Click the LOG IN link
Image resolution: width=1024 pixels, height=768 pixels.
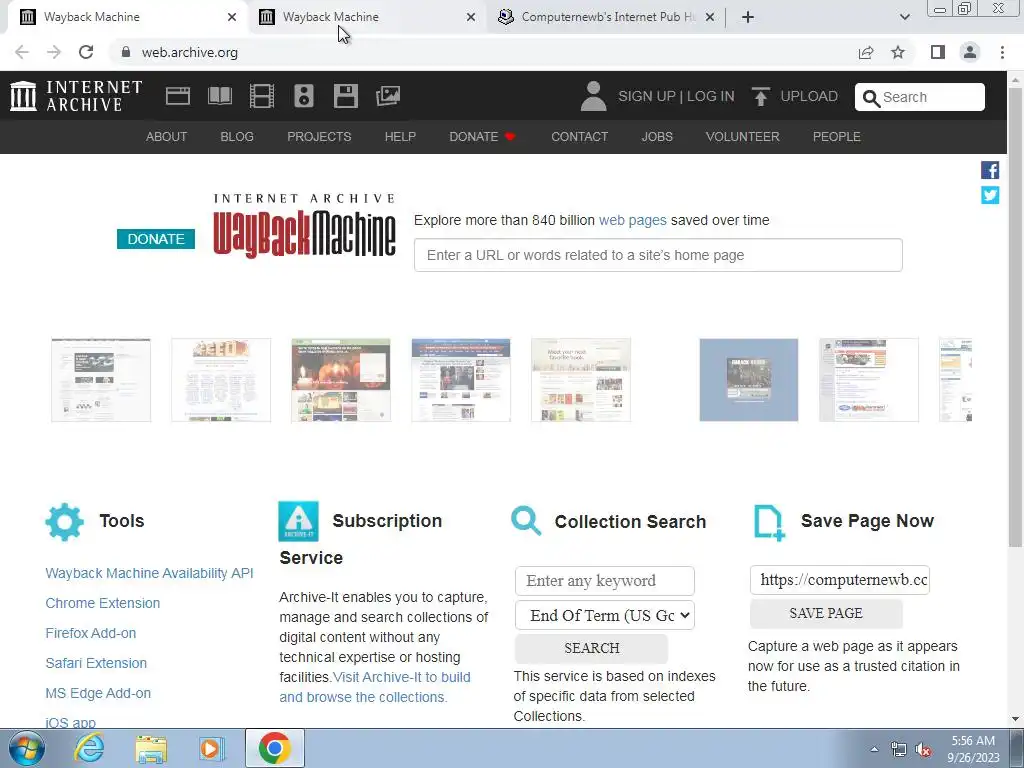[x=711, y=96]
